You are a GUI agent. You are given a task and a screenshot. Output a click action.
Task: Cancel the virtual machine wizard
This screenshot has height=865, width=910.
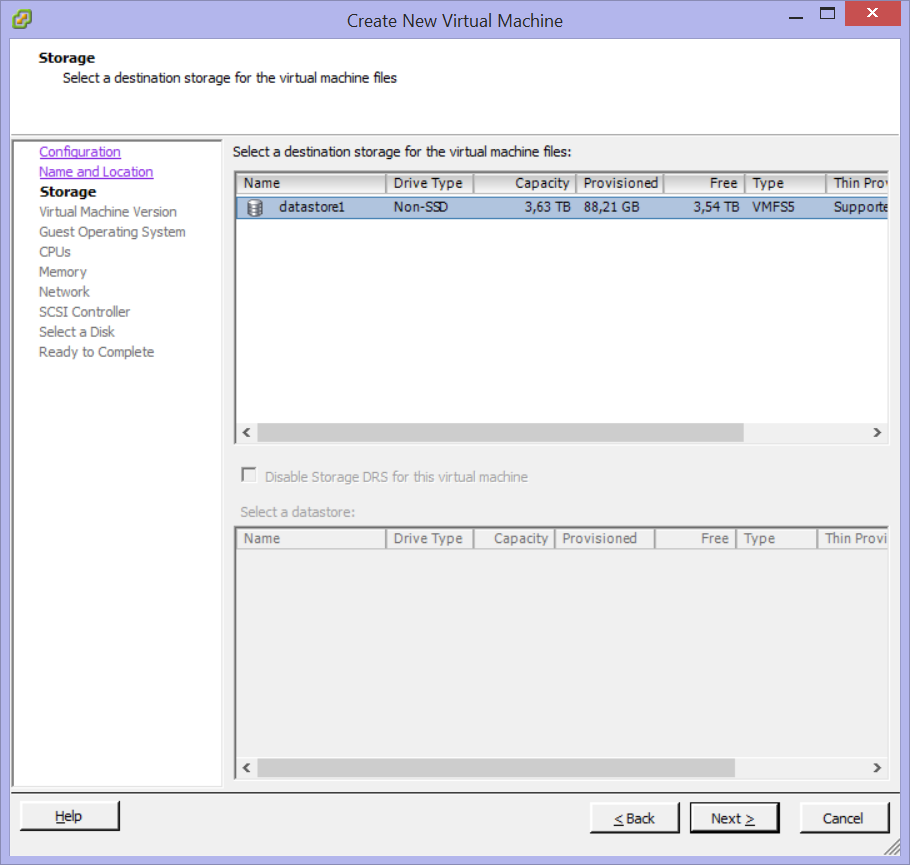tap(844, 818)
